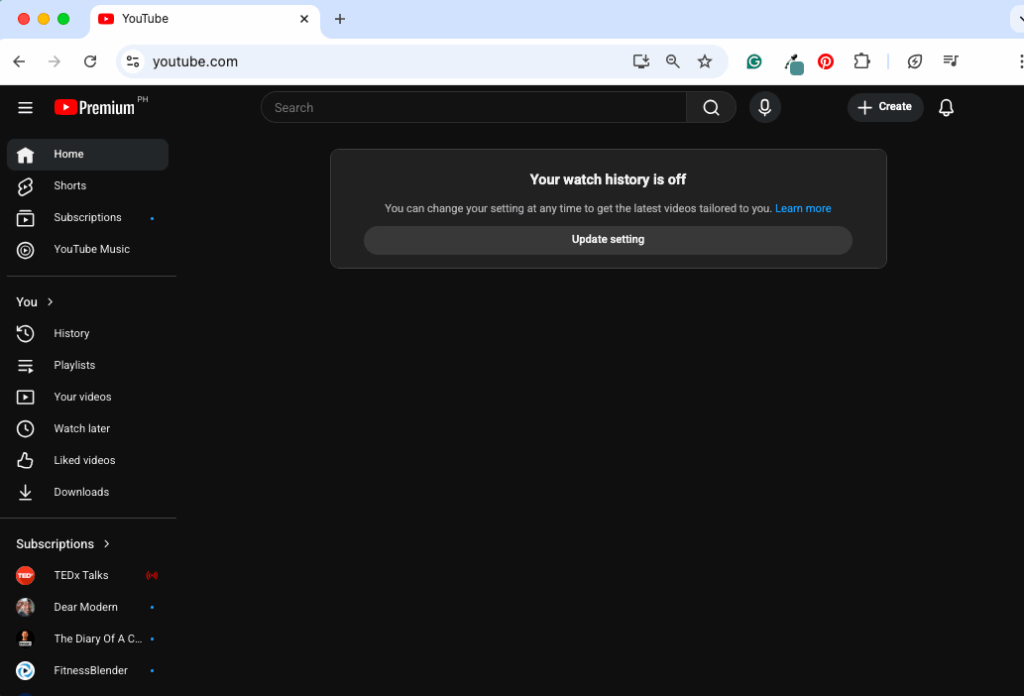The image size is (1024, 696).
Task: Search with your voice microphone icon
Action: click(x=765, y=108)
